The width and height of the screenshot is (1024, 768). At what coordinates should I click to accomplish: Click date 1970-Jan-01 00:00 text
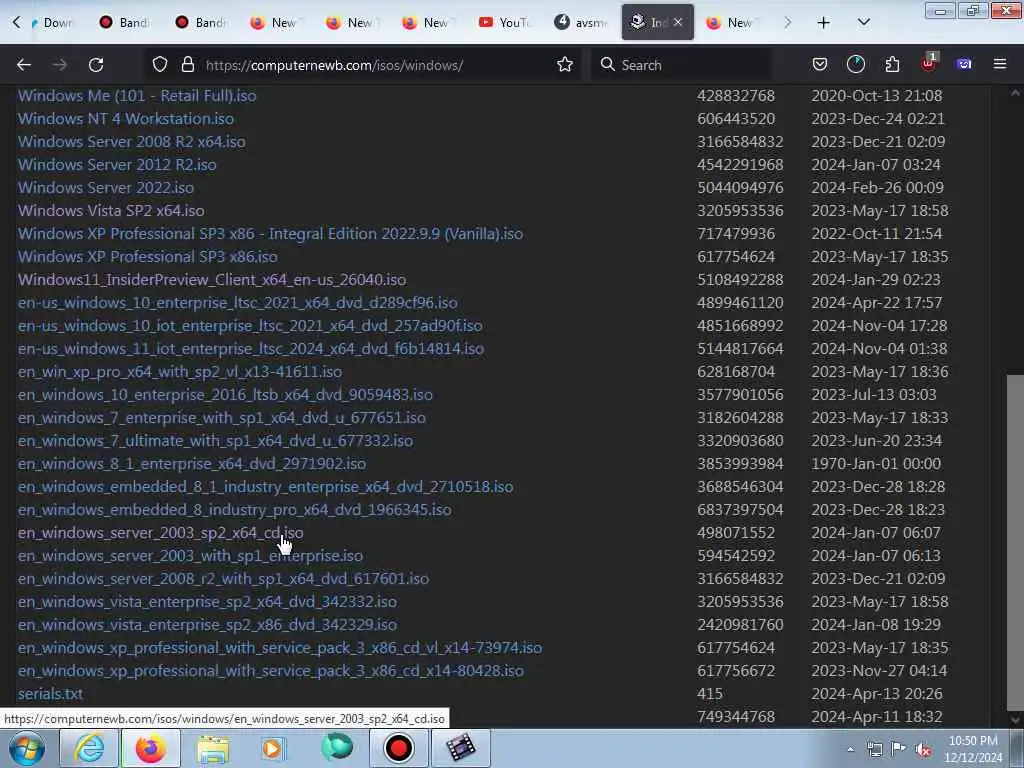tap(876, 464)
